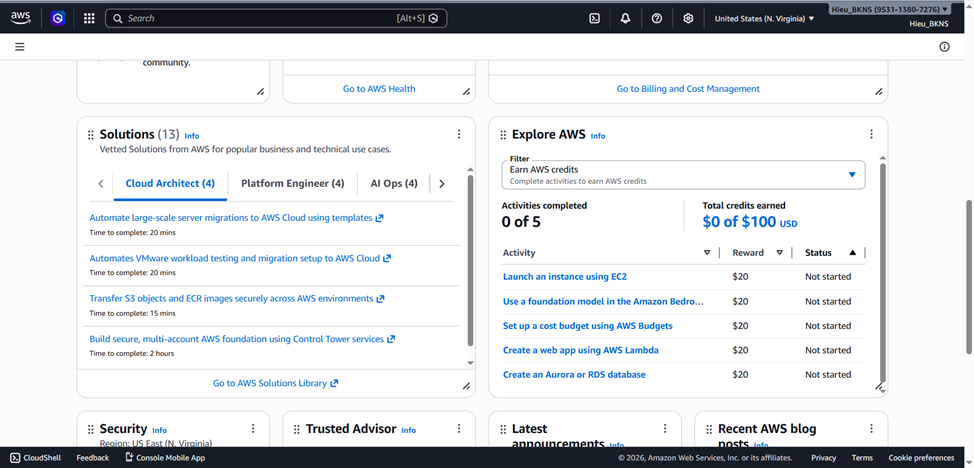Open the help question mark icon

(657, 19)
